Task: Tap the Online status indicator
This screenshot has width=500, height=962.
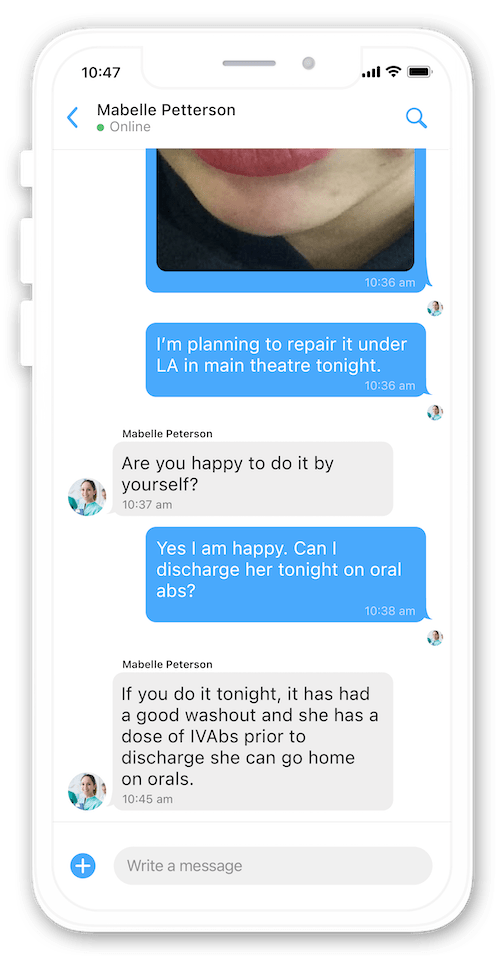Action: click(x=124, y=127)
